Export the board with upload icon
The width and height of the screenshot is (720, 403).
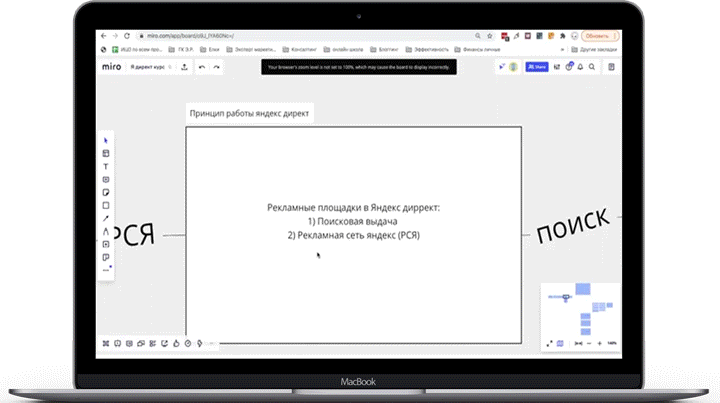point(184,67)
